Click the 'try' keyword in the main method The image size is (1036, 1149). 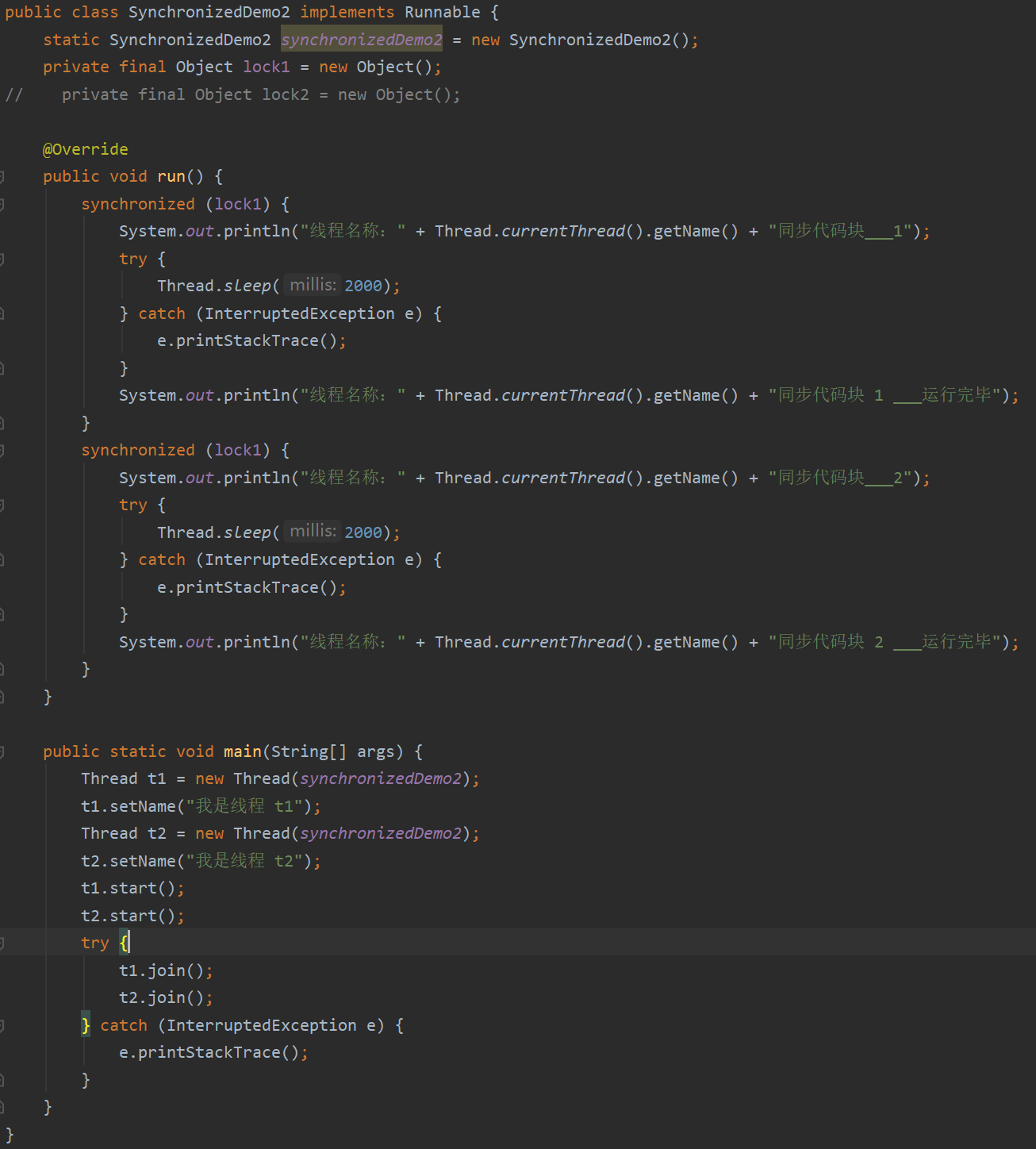(x=95, y=943)
